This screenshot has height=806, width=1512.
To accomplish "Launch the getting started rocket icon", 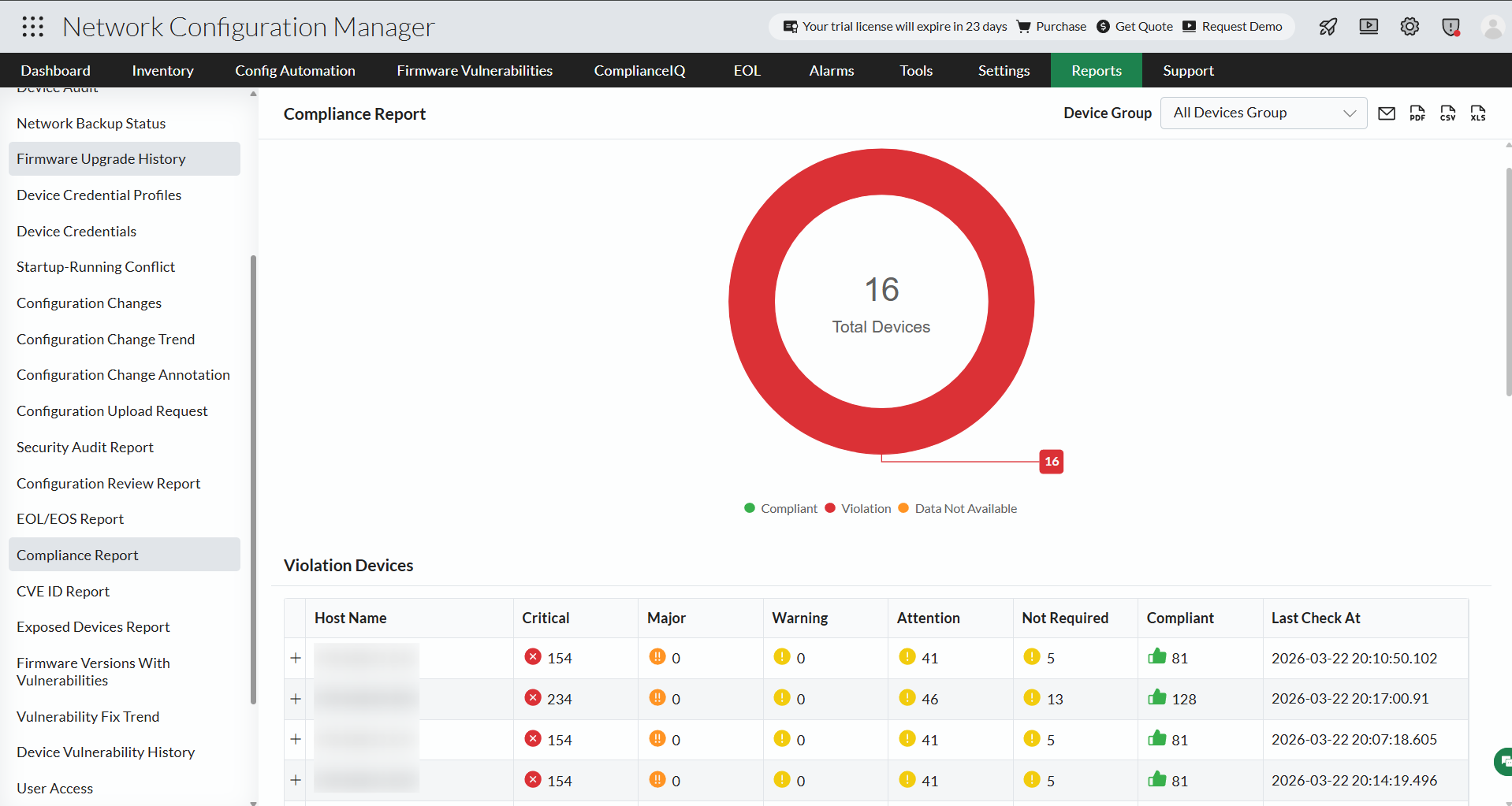I will (x=1328, y=26).
